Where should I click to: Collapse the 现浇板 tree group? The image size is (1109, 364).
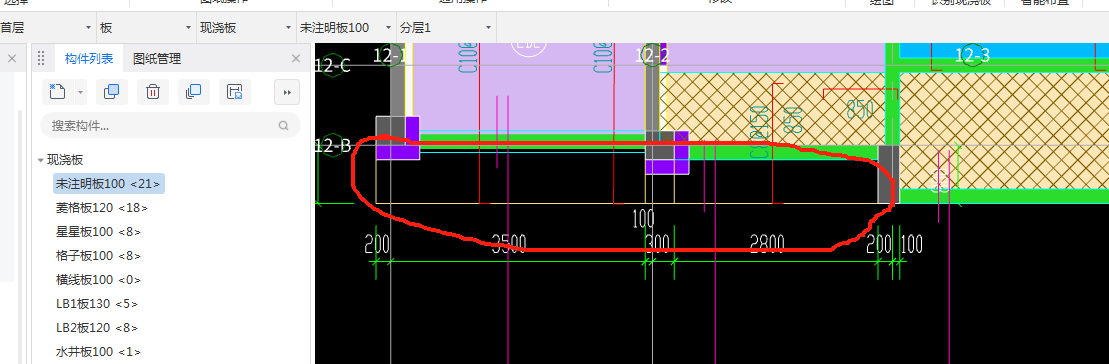coord(40,160)
